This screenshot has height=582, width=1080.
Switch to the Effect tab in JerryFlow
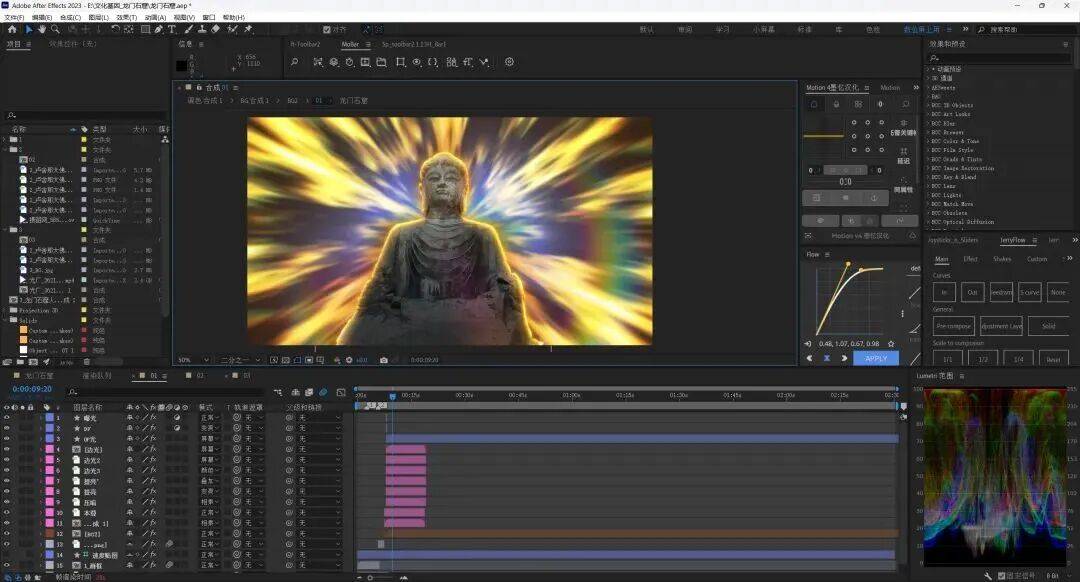970,259
